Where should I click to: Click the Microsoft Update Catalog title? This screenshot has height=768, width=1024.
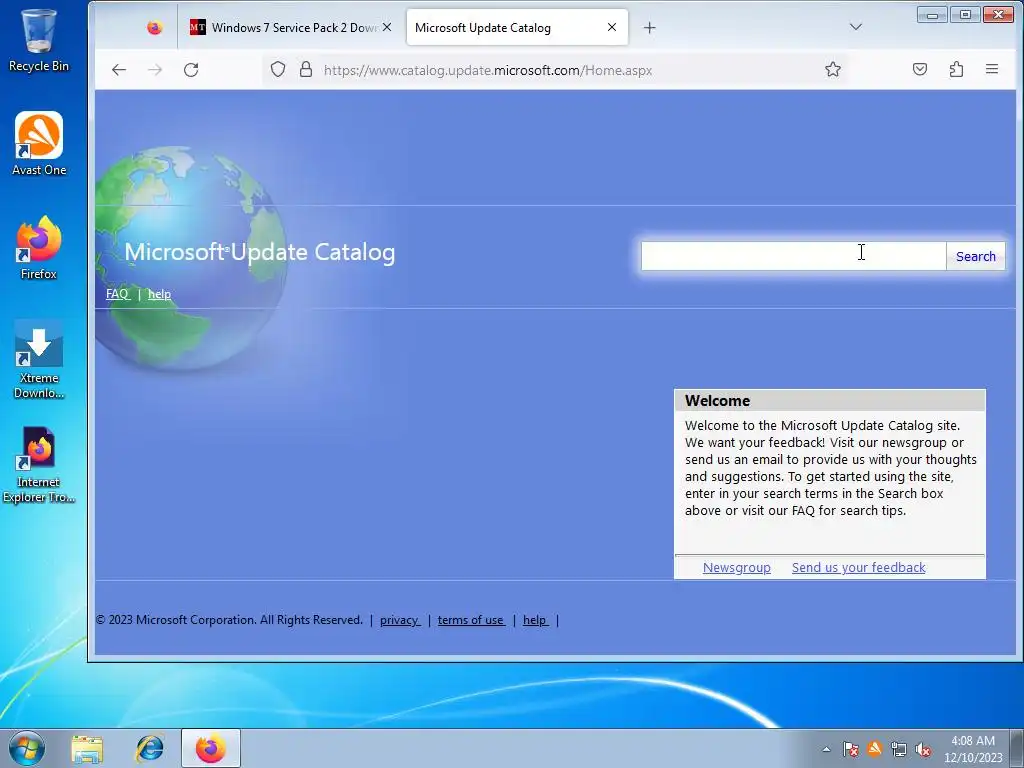click(259, 252)
